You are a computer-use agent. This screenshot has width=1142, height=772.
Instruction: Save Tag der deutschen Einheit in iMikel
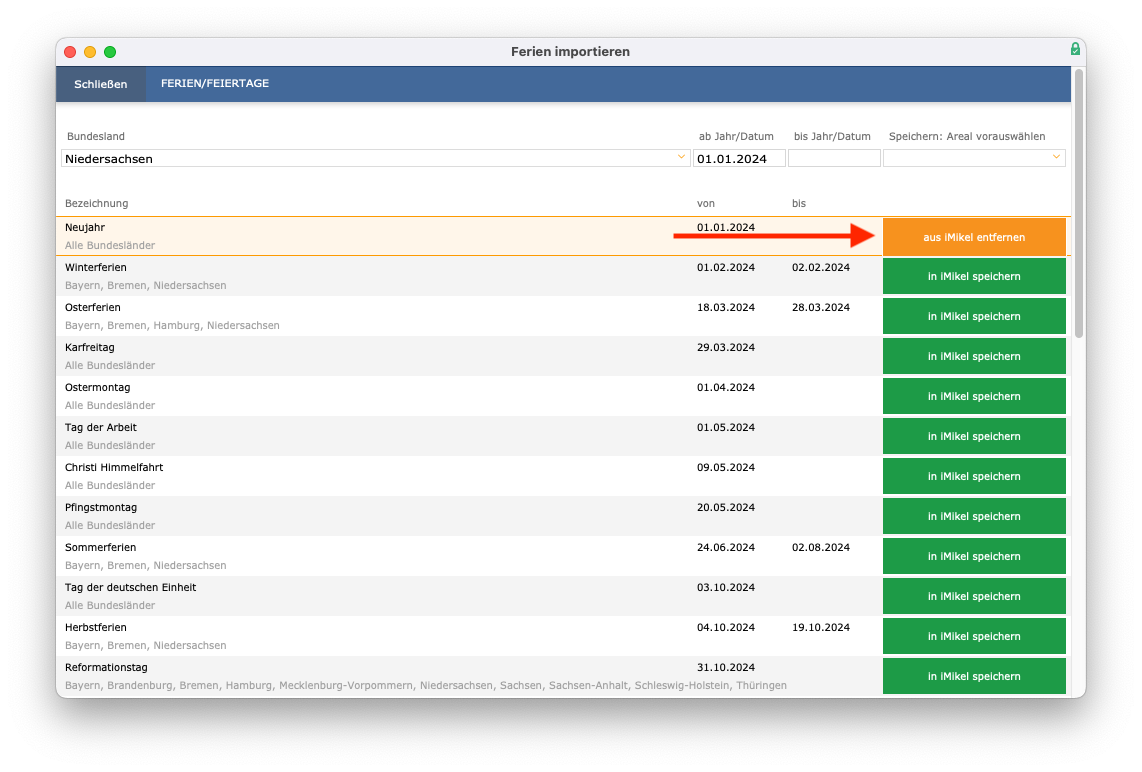click(974, 596)
